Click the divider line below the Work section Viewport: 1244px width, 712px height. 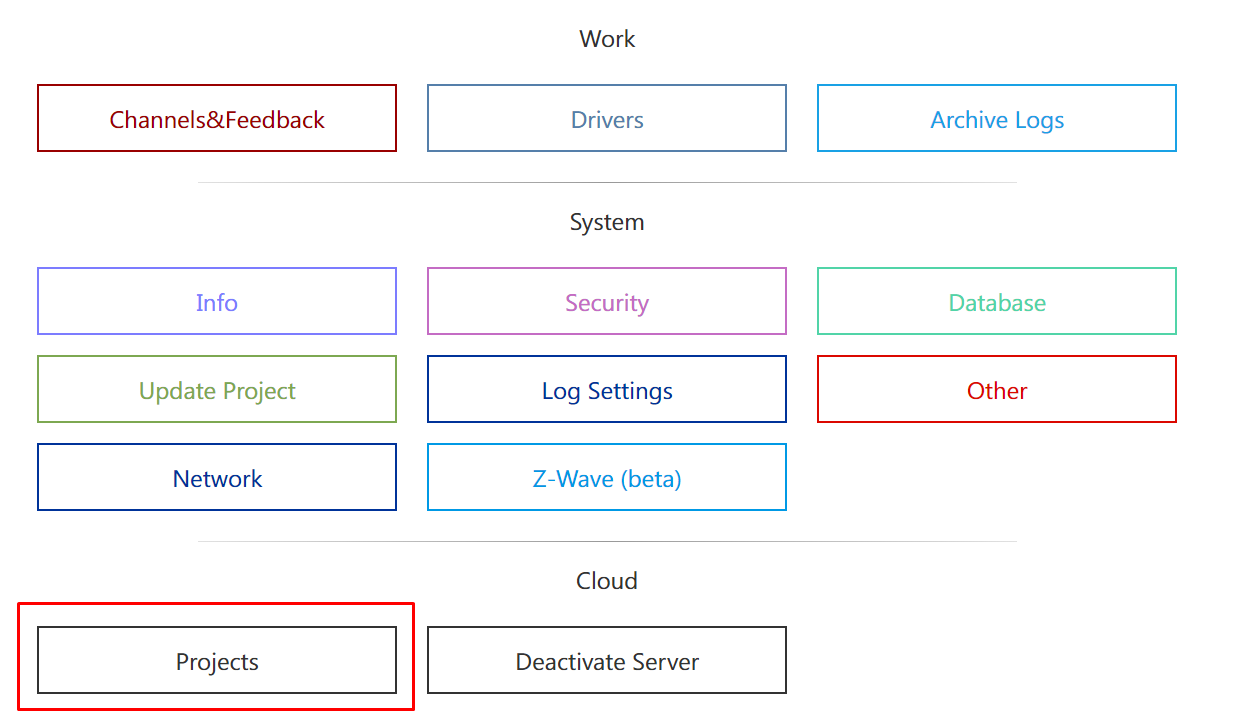607,183
